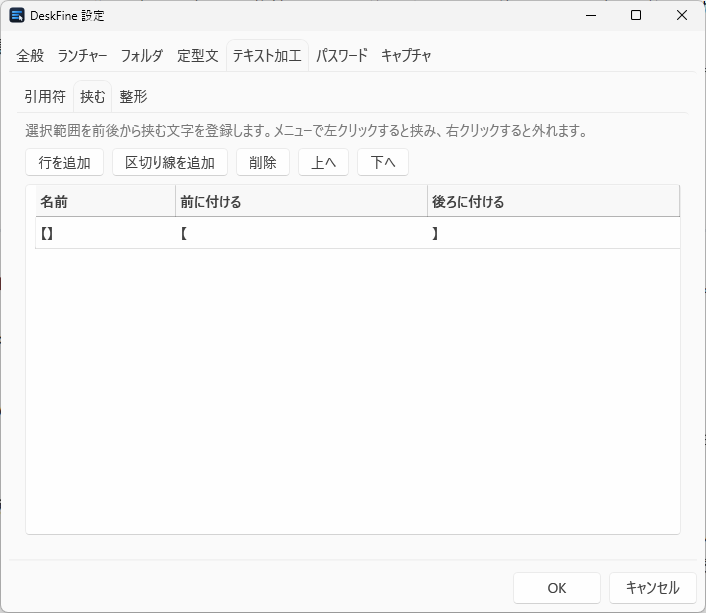
Task: Confirm settings with OK button
Action: (557, 588)
